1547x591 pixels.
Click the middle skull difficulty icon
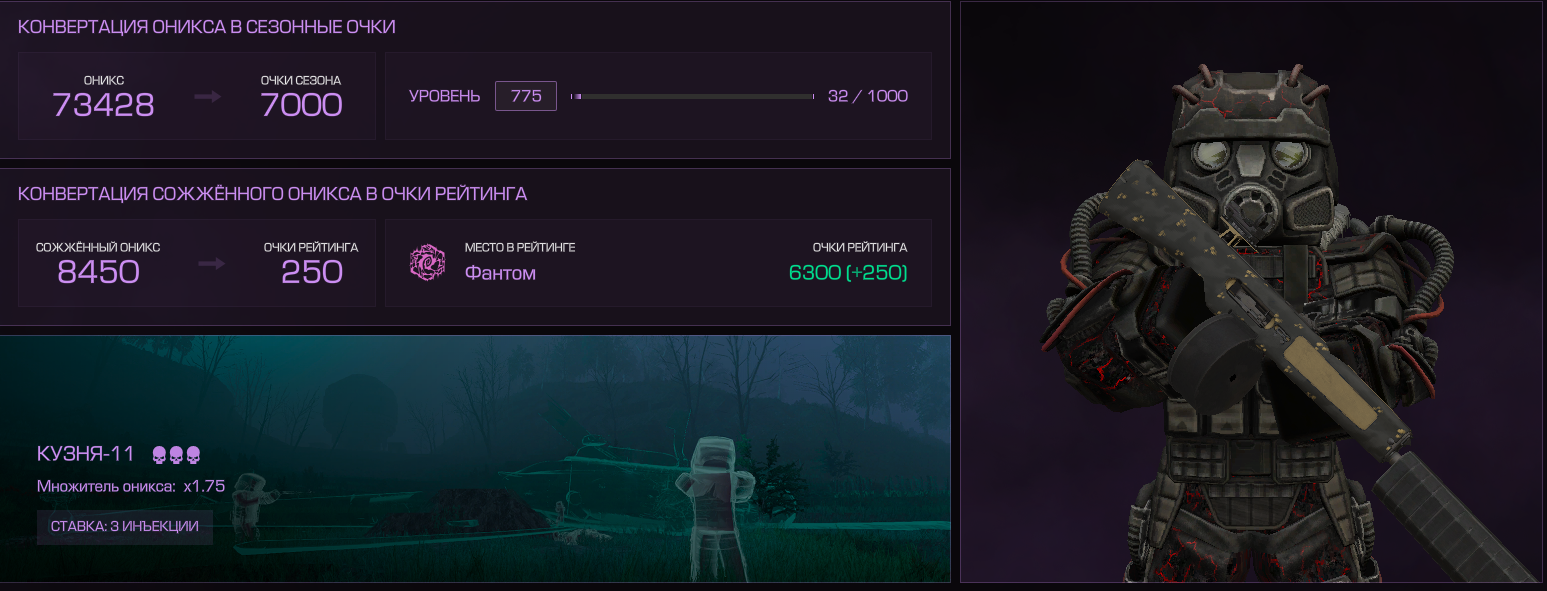176,455
